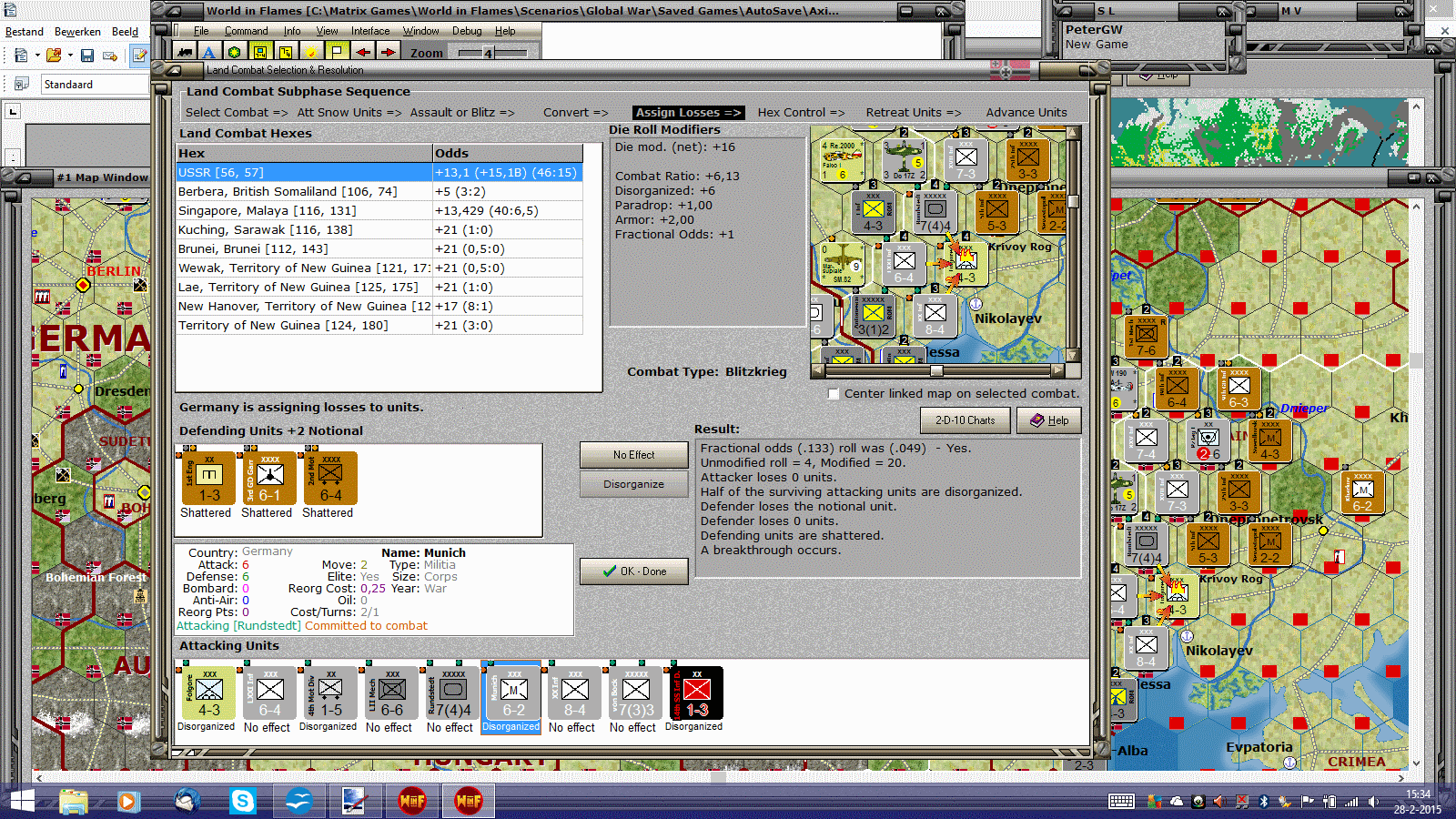Image resolution: width=1456 pixels, height=819 pixels.
Task: Click the mini-map vertical scrollbar thumb
Action: 1073,202
